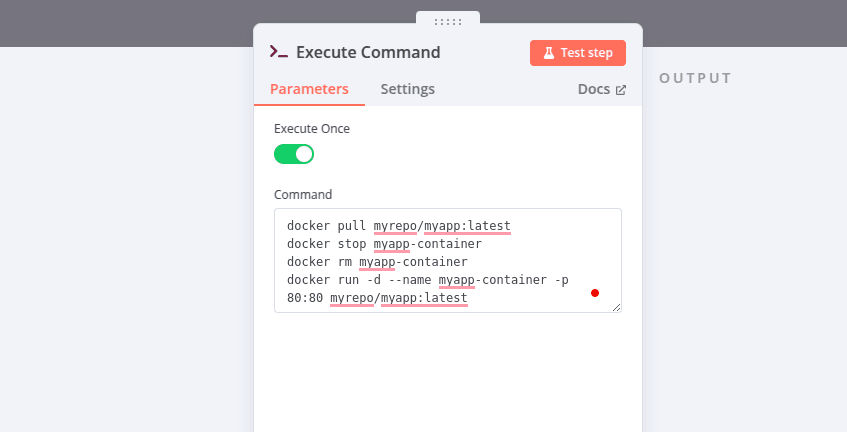Click the Execute Once label

pyautogui.click(x=312, y=129)
